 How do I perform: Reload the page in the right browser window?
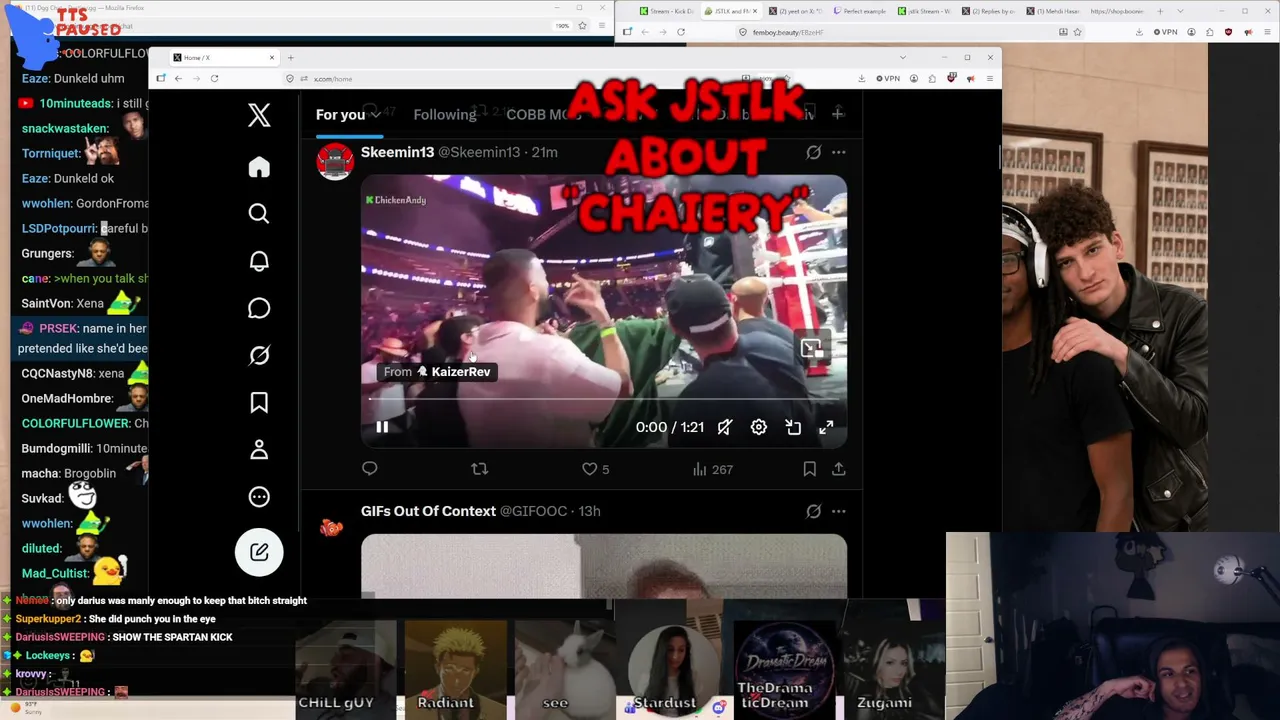point(681,32)
